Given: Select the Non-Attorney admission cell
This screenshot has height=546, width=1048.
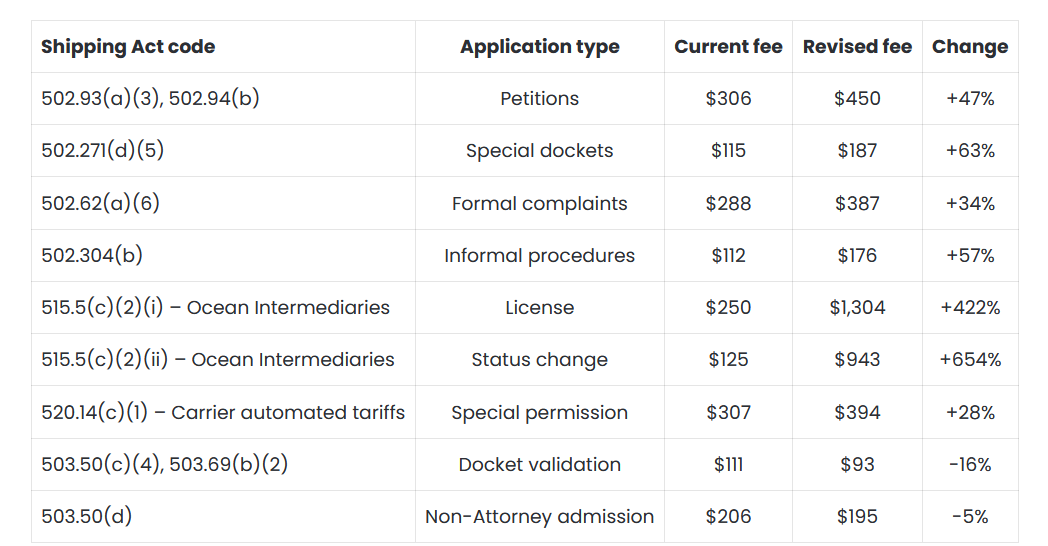Looking at the screenshot, I should point(539,517).
